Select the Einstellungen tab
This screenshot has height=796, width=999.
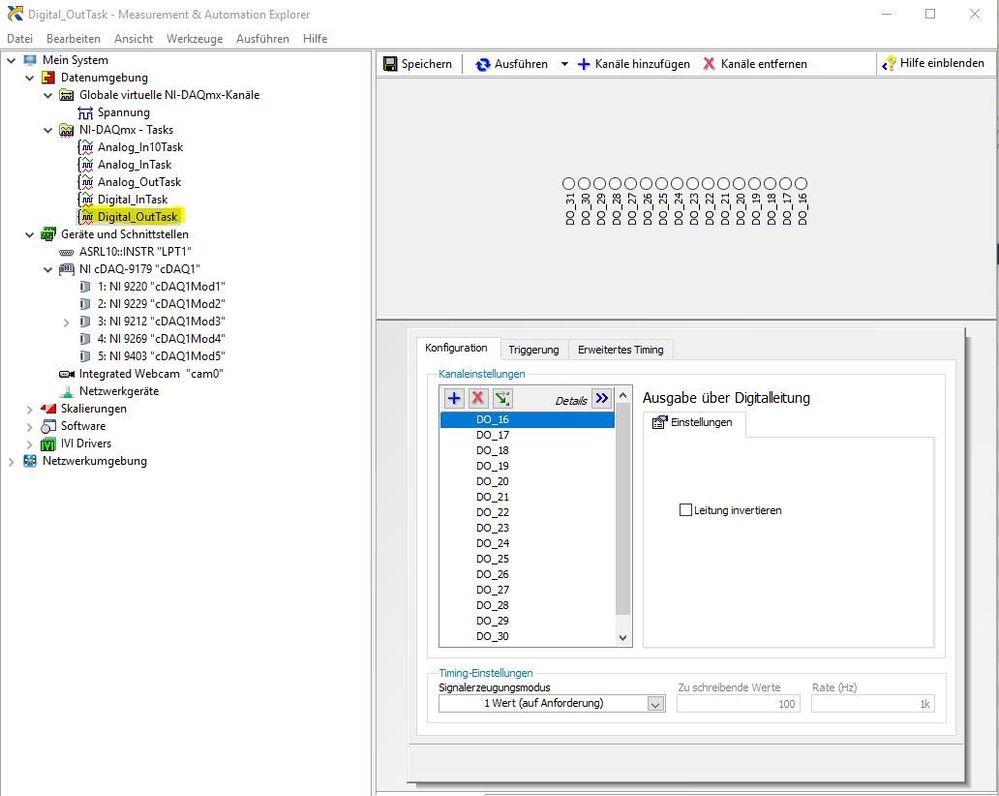pos(693,423)
